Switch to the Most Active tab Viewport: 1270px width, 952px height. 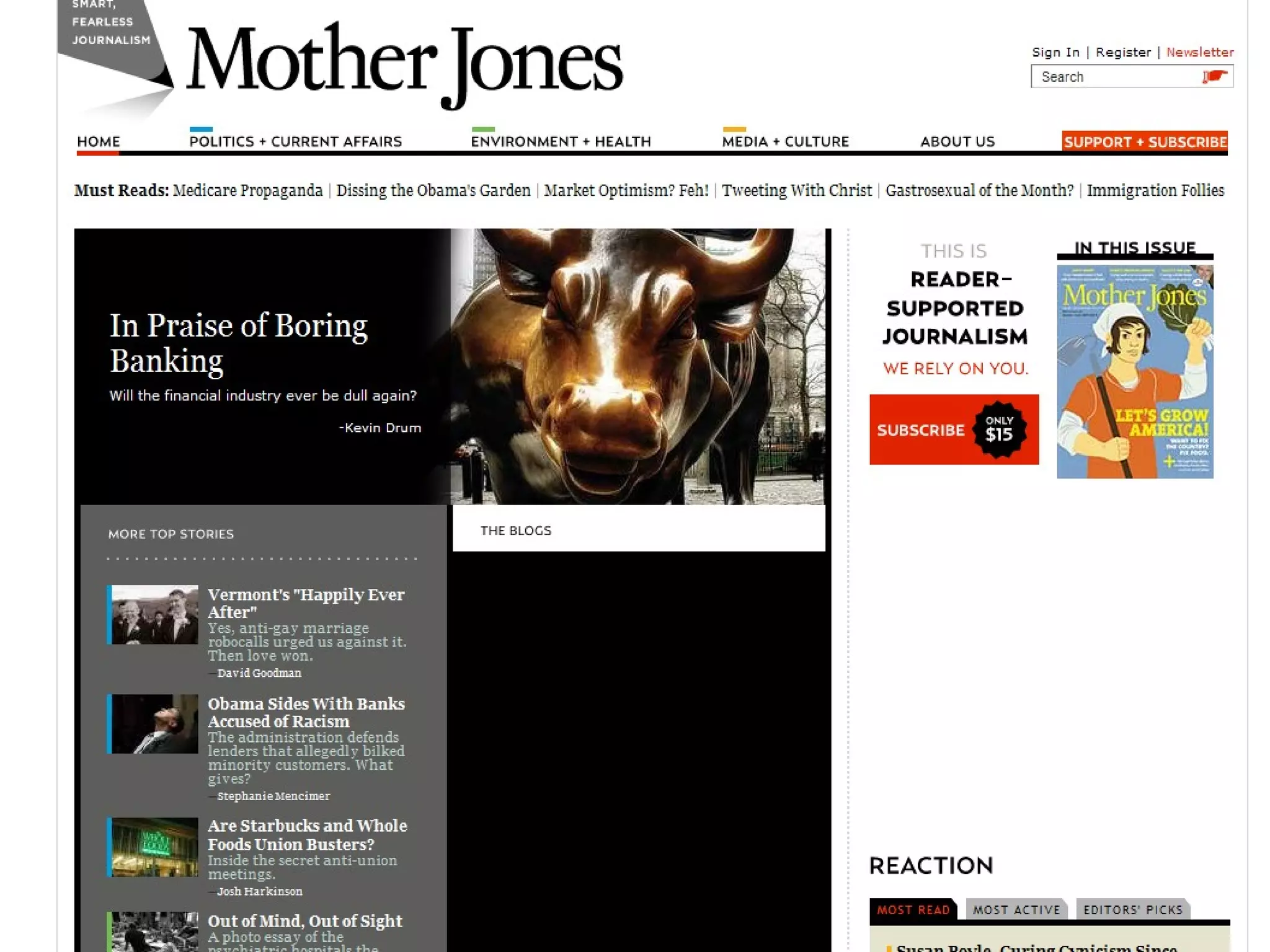point(1016,909)
